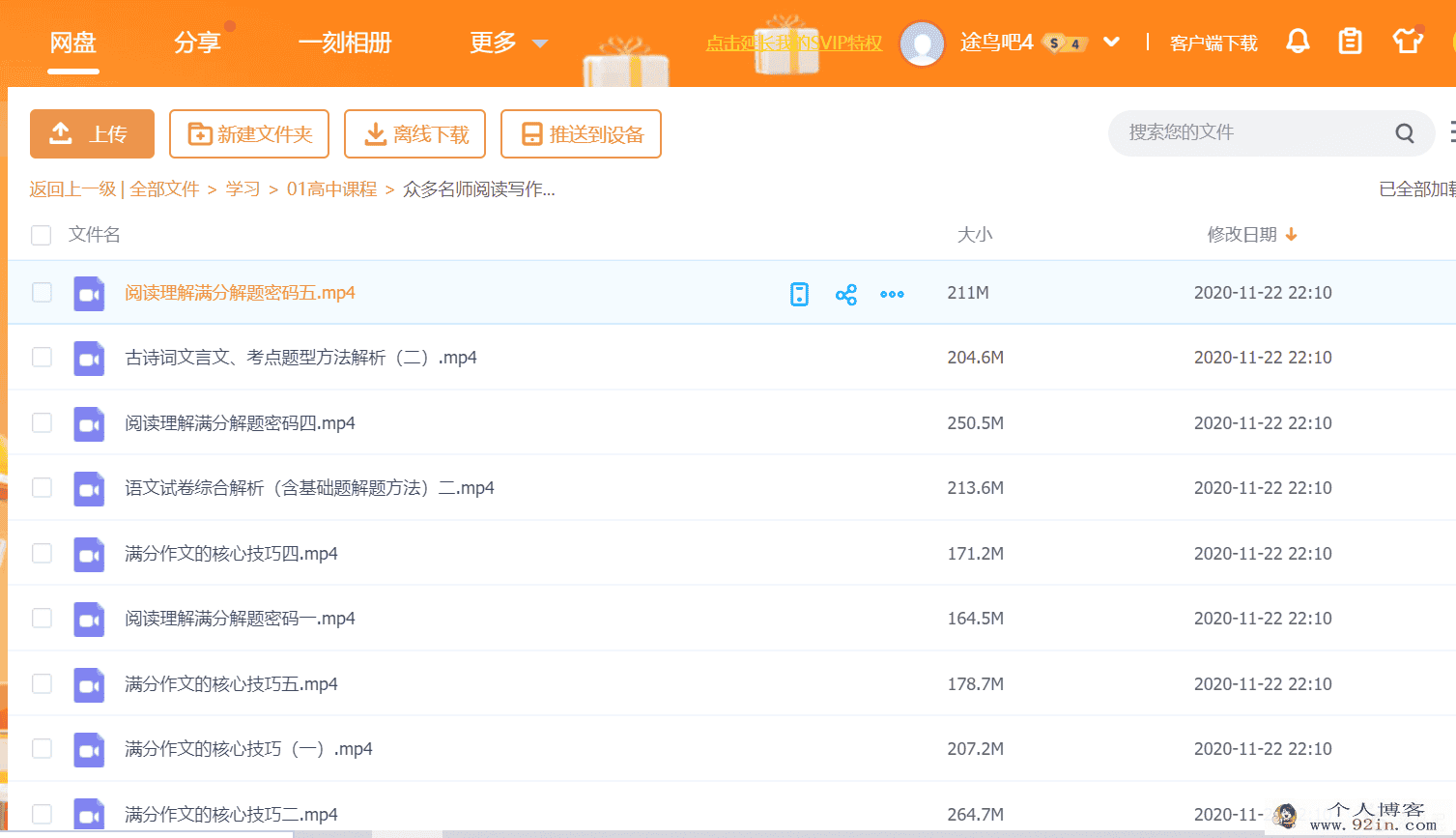The image size is (1456, 838).
Task: Click the video icon of 语文试卷综合解析 二.mp4
Action: pos(89,489)
